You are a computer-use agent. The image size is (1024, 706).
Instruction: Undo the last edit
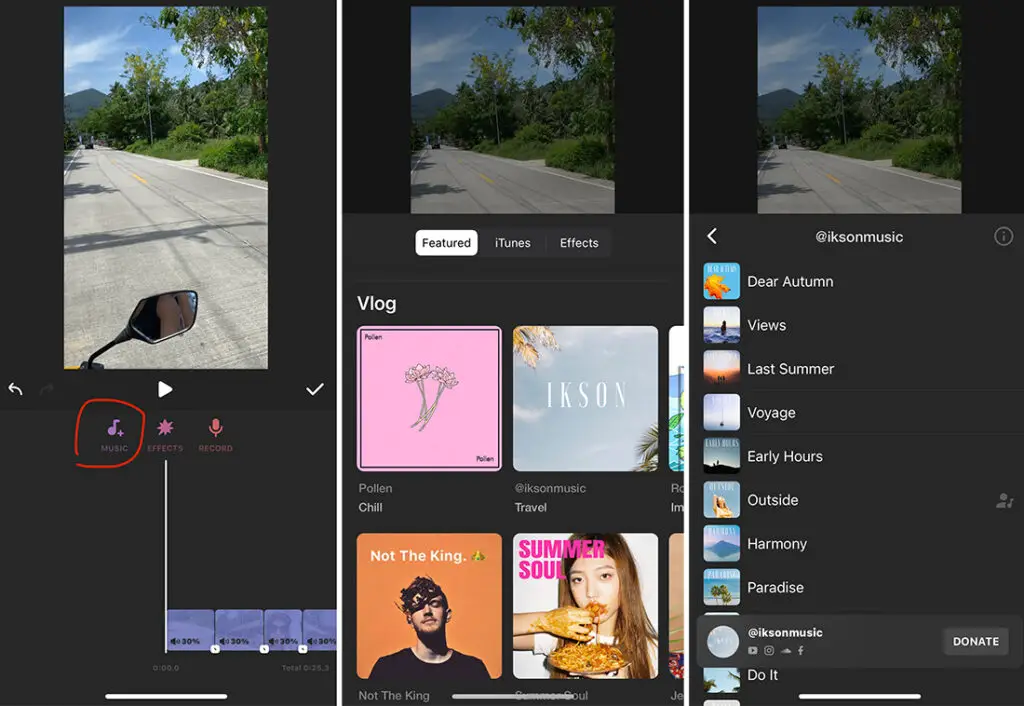(16, 389)
